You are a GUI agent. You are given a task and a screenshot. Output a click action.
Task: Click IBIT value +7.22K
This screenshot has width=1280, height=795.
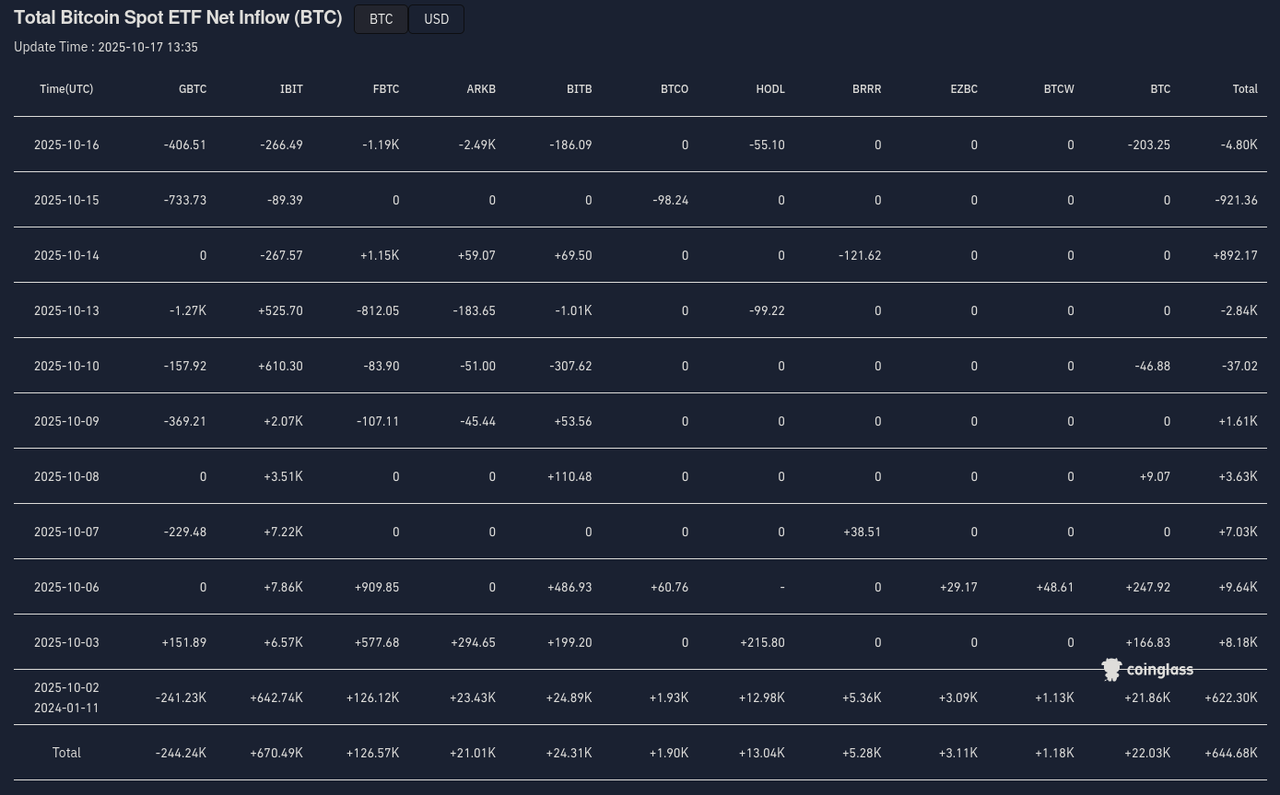click(283, 532)
